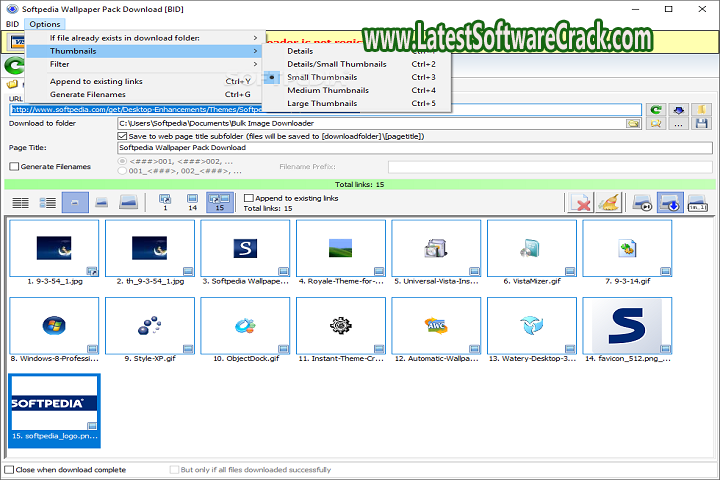Switch to Details/Small Thumbnails view icon
This screenshot has width=720, height=480.
[x=47, y=203]
